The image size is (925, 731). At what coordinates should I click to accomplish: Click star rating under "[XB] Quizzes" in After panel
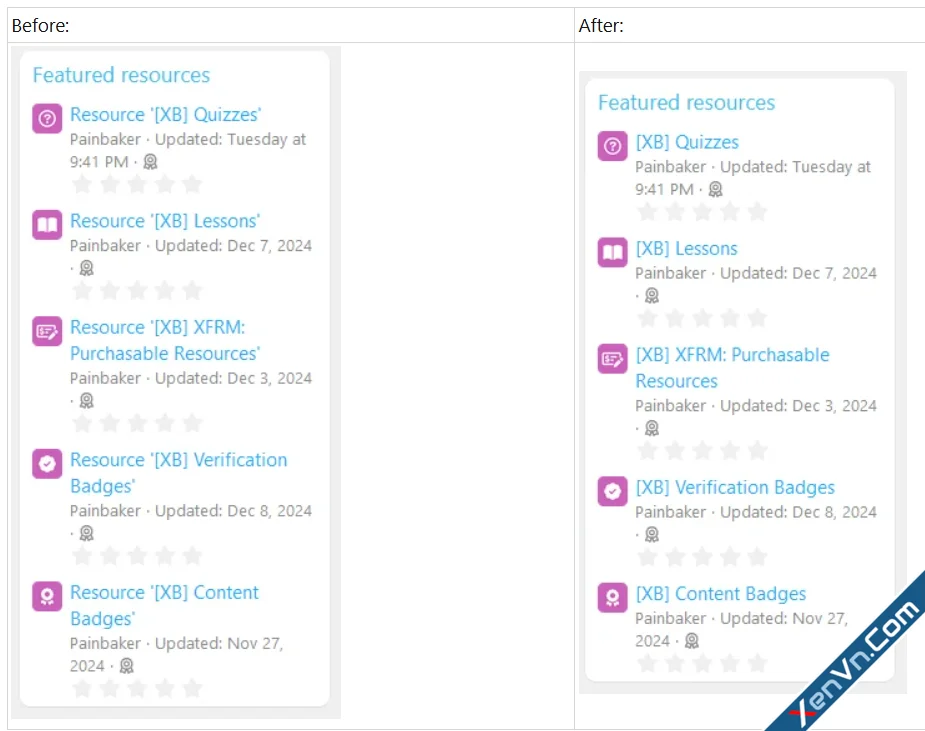(x=702, y=212)
